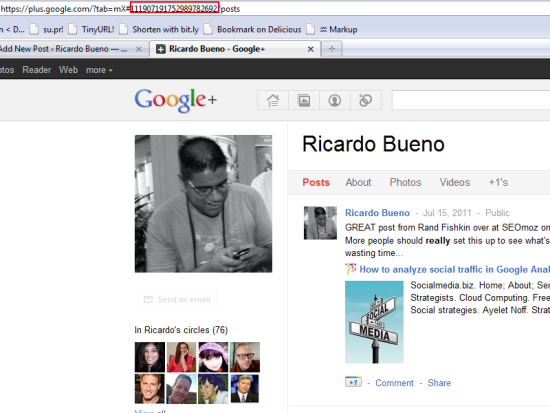
Task: Select the Posts profile tab
Action: [316, 182]
